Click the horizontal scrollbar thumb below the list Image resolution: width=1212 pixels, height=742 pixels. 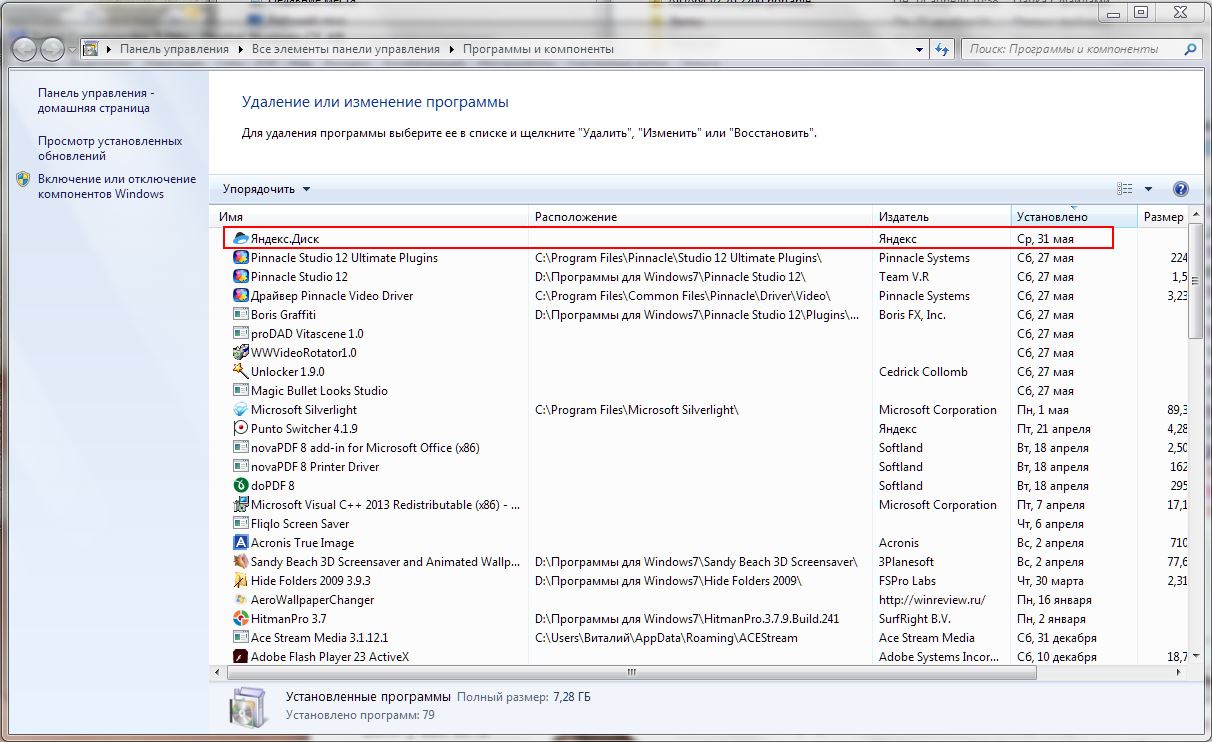630,673
